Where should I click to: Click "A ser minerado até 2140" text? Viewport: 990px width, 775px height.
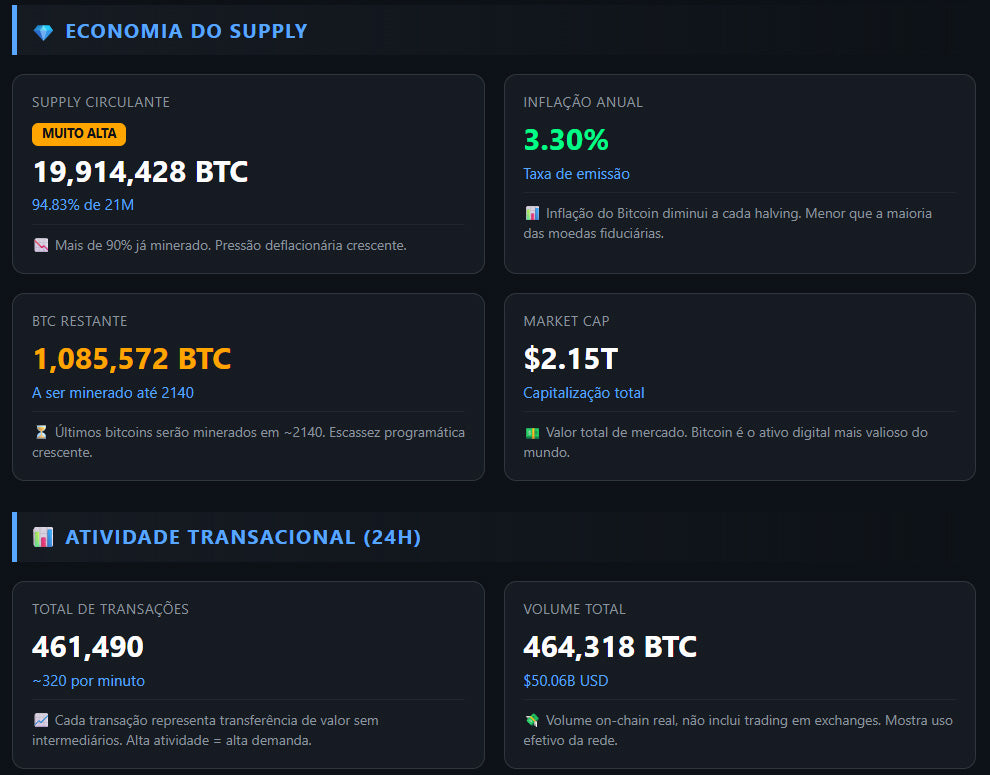tap(113, 393)
